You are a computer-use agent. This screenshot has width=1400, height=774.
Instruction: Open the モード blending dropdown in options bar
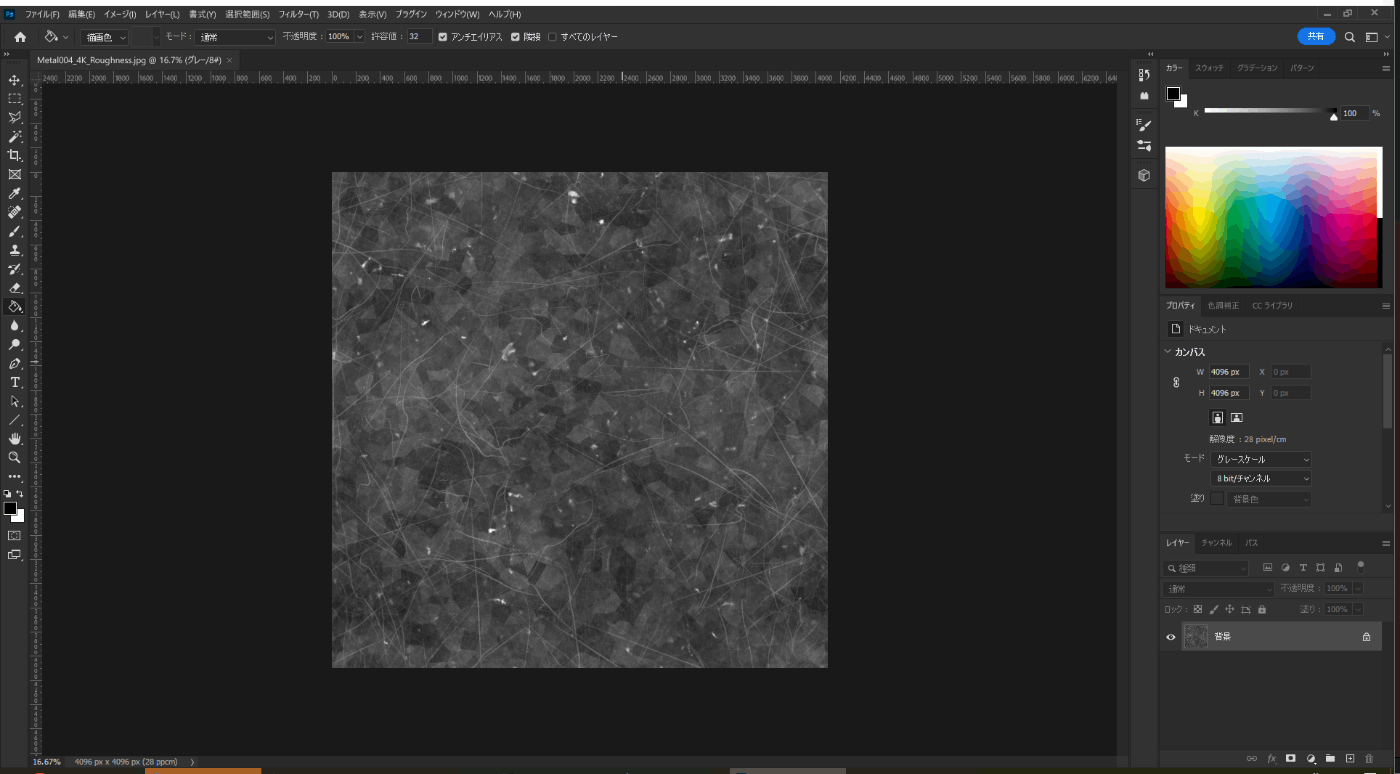tap(235, 37)
